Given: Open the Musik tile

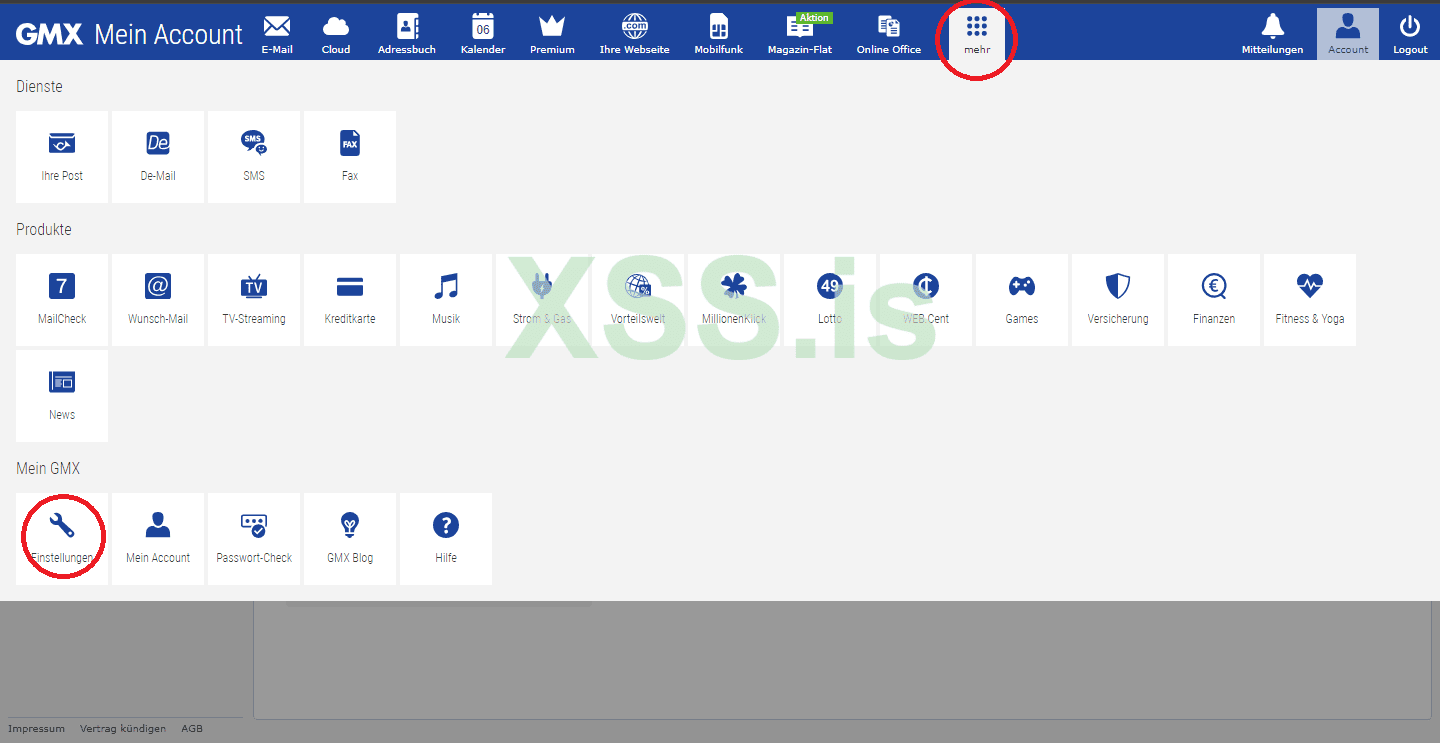Looking at the screenshot, I should click(446, 300).
